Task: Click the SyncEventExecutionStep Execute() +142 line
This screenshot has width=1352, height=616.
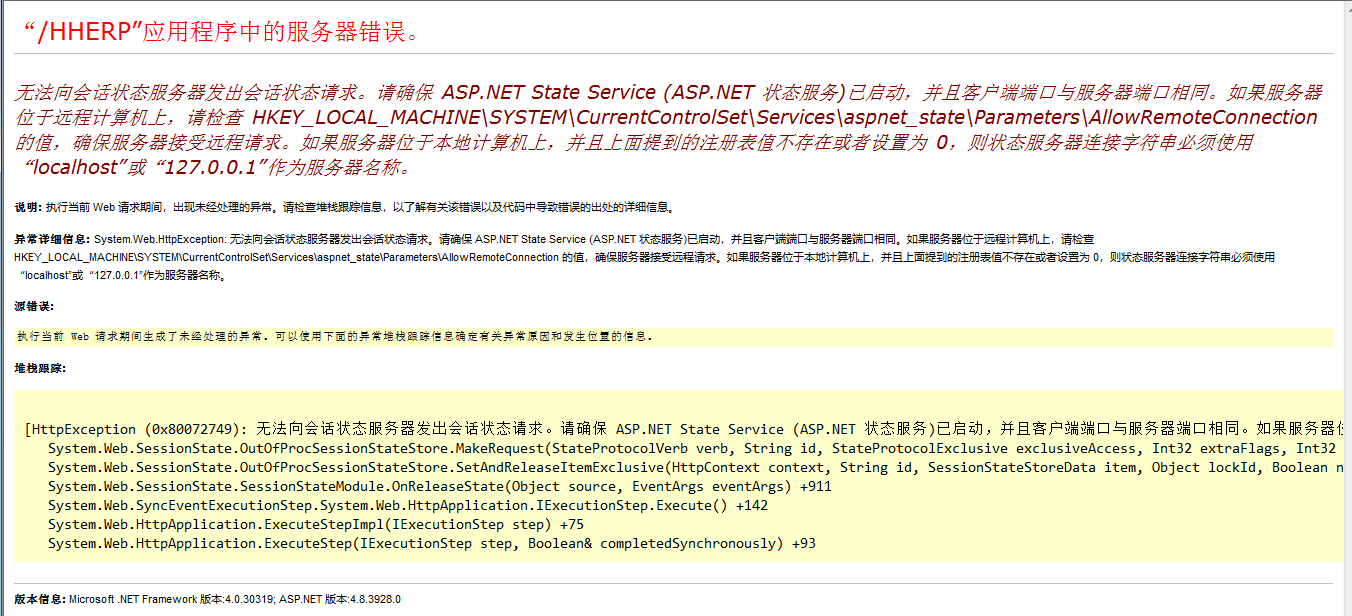Action: tap(408, 506)
